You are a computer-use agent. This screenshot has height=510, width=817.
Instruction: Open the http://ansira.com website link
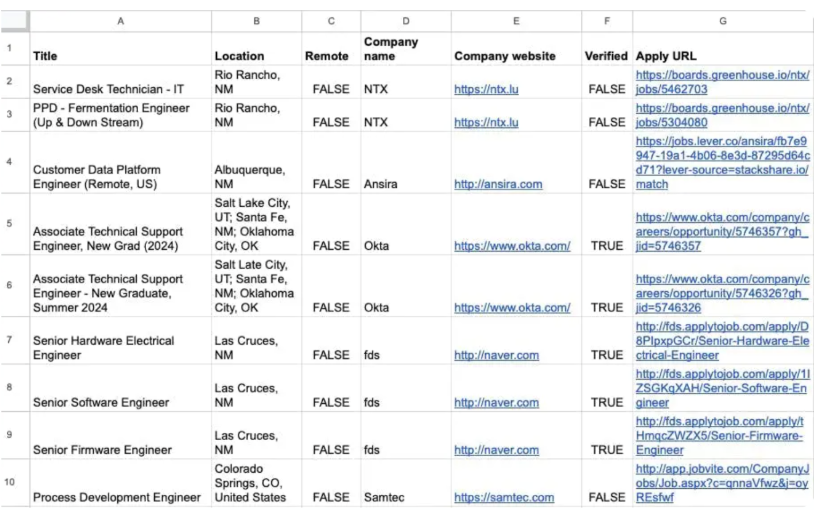click(498, 184)
